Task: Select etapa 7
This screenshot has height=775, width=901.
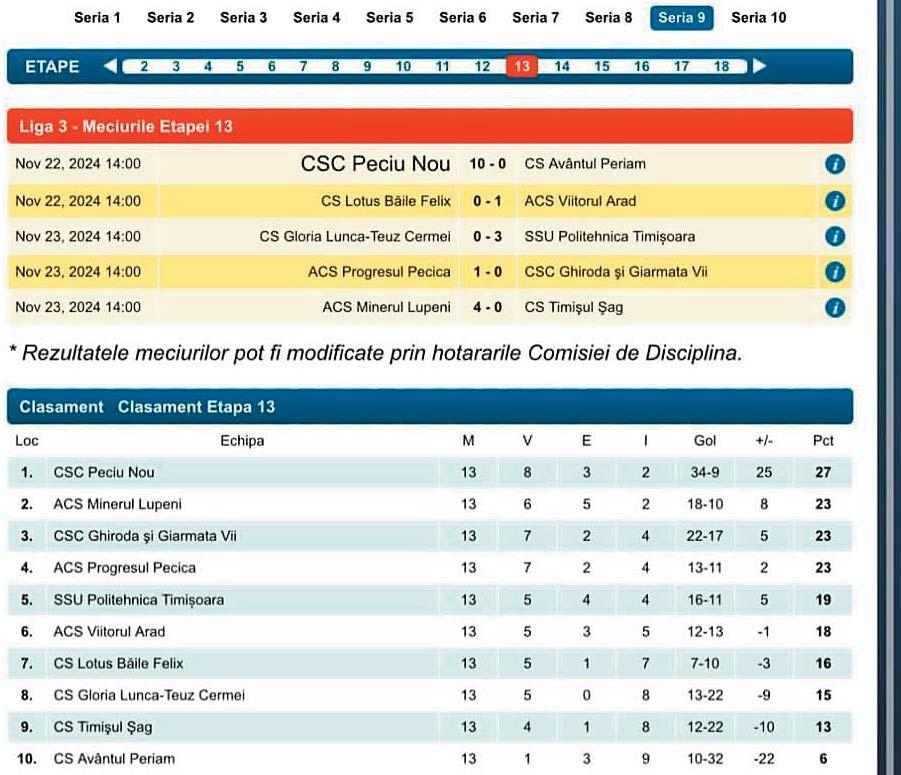Action: [x=303, y=67]
